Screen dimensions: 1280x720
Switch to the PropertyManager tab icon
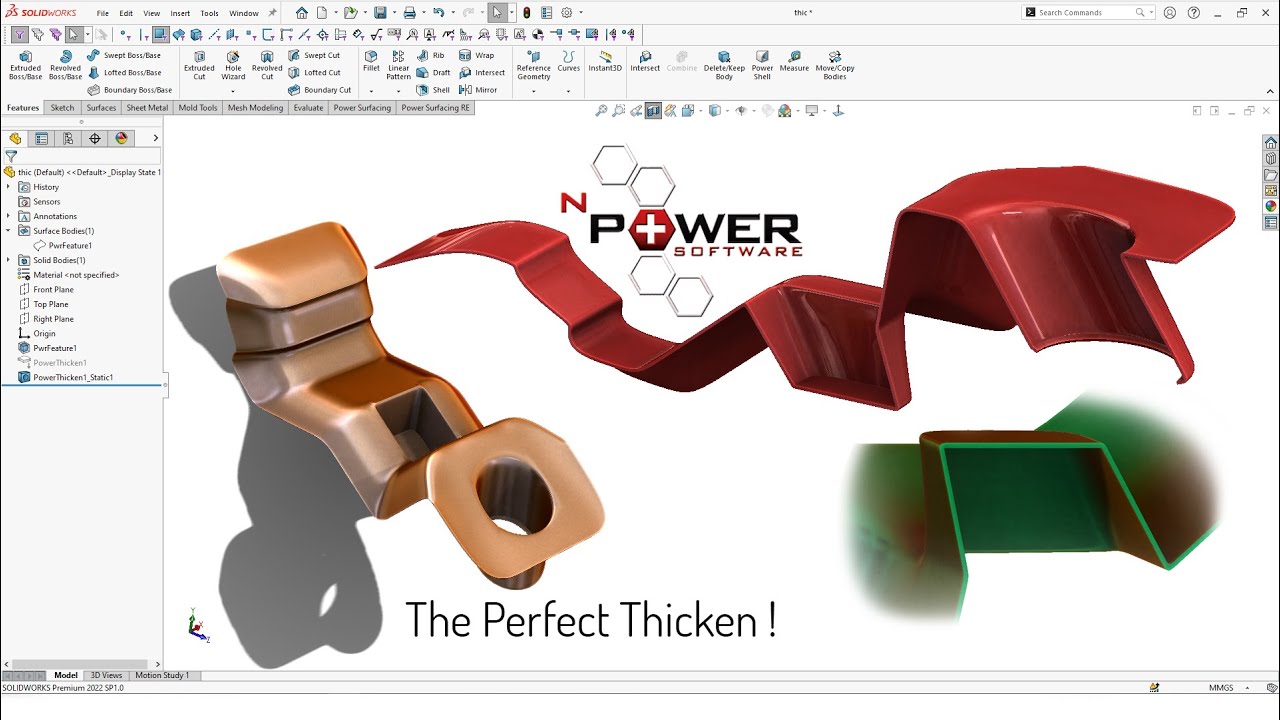41,138
